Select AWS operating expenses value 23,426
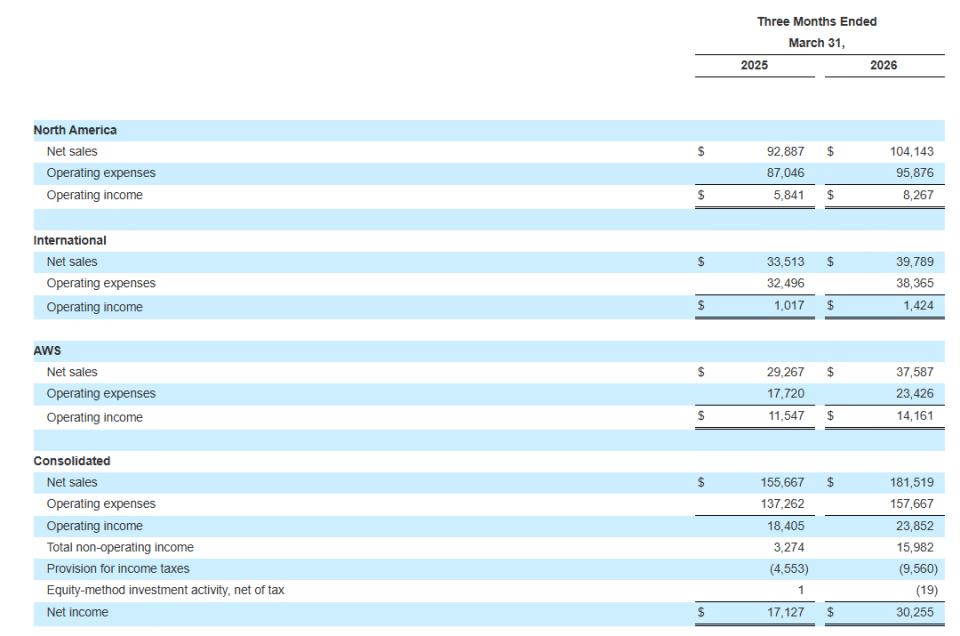The width and height of the screenshot is (960, 636). (915, 393)
